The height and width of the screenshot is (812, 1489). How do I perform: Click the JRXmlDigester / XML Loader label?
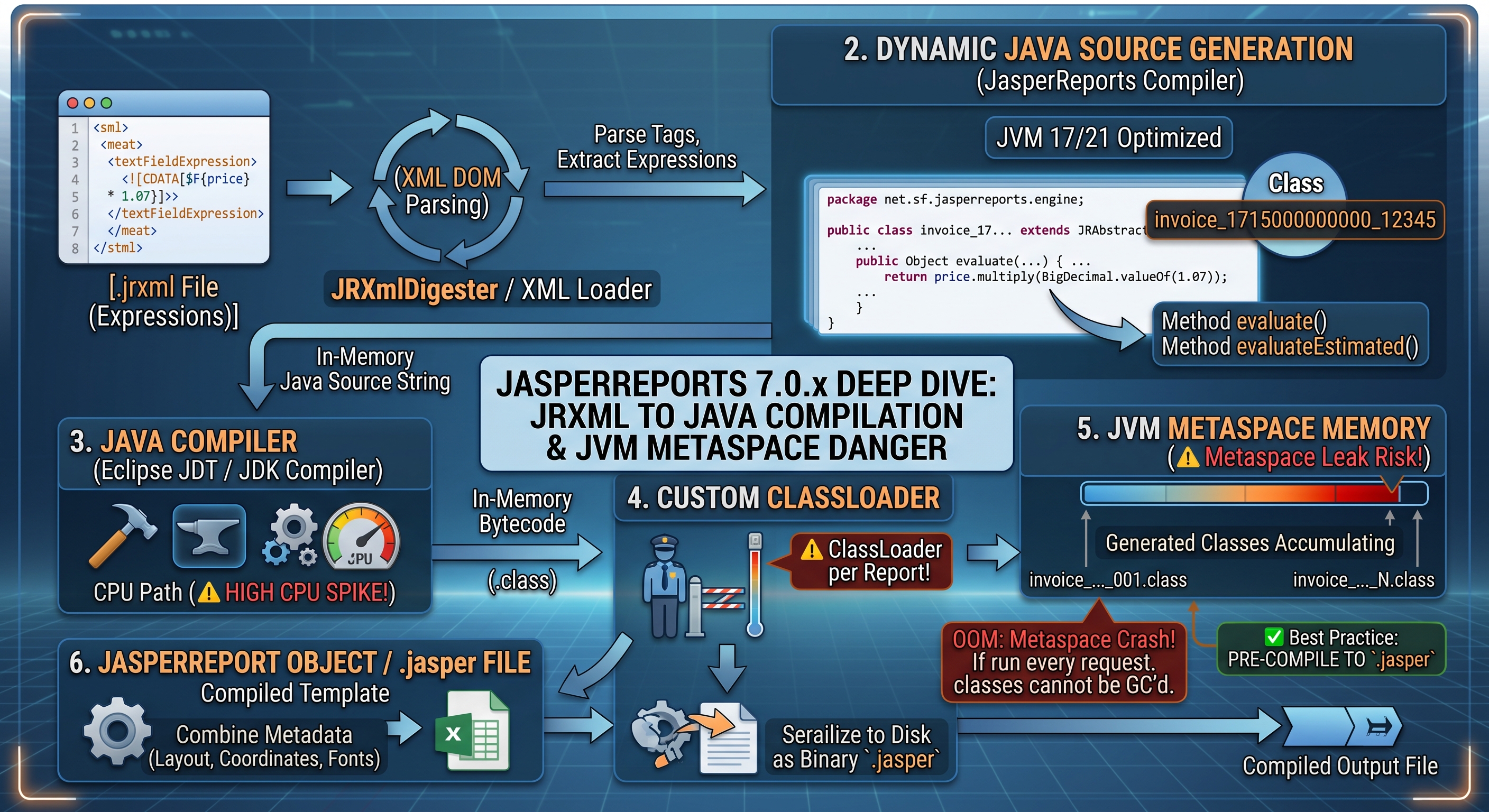[x=491, y=289]
